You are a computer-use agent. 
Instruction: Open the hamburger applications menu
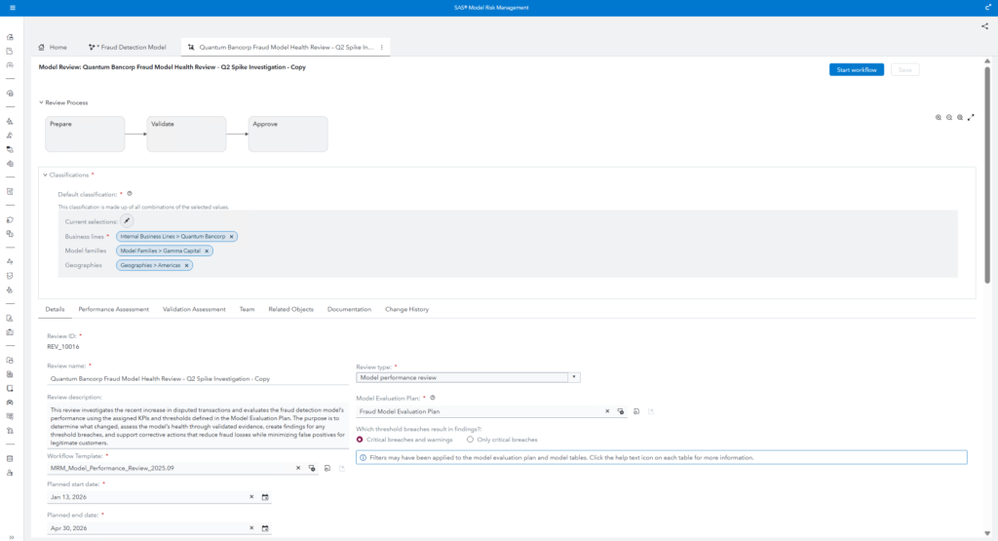tap(12, 8)
